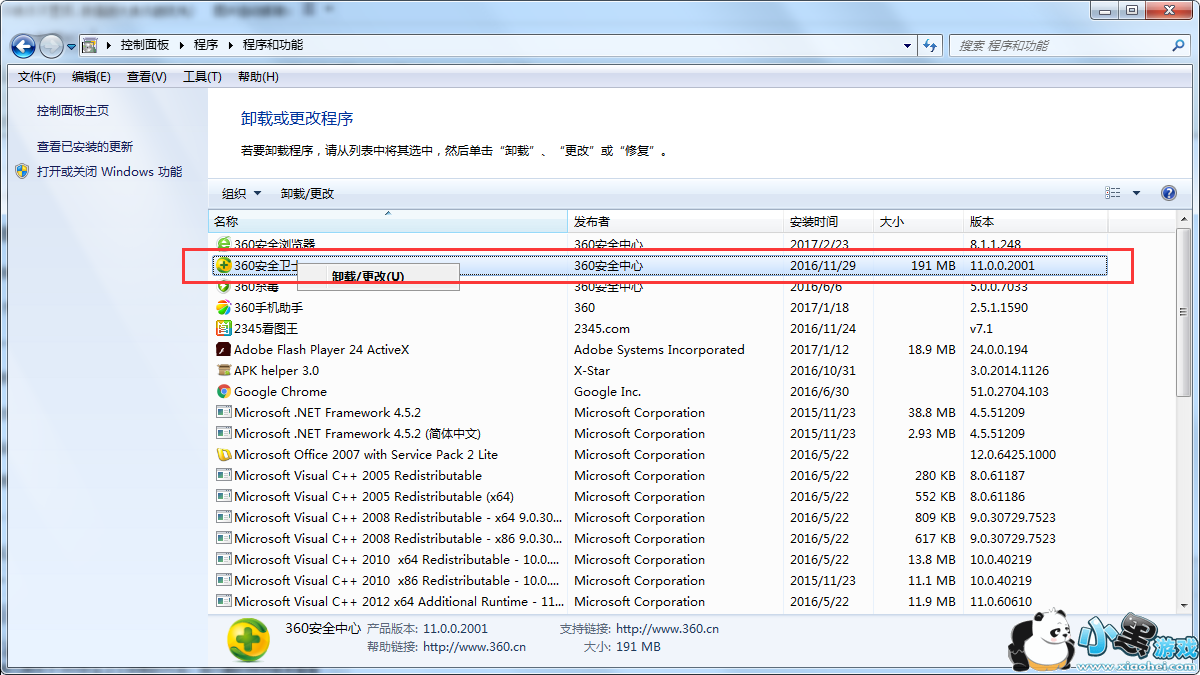Click the X-Star publisher cell
The image size is (1200, 675).
coord(592,371)
